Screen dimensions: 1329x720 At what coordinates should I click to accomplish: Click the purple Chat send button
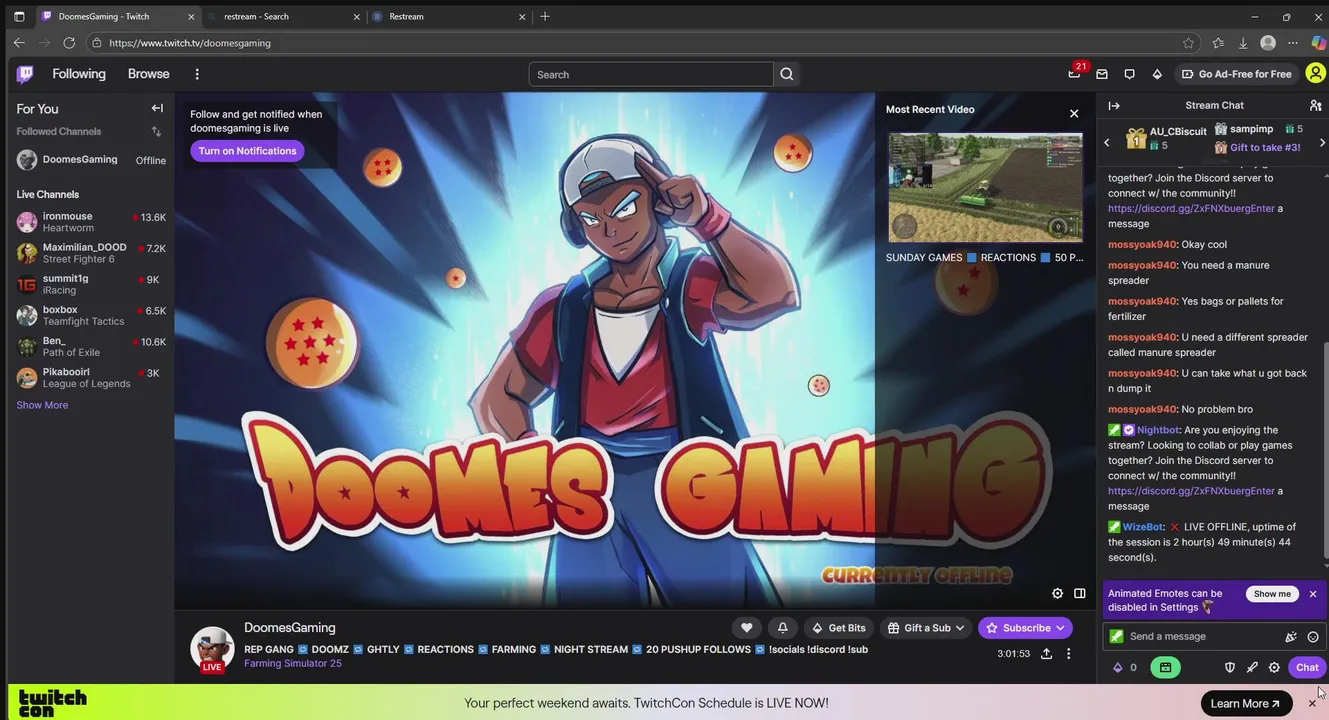pyautogui.click(x=1307, y=667)
